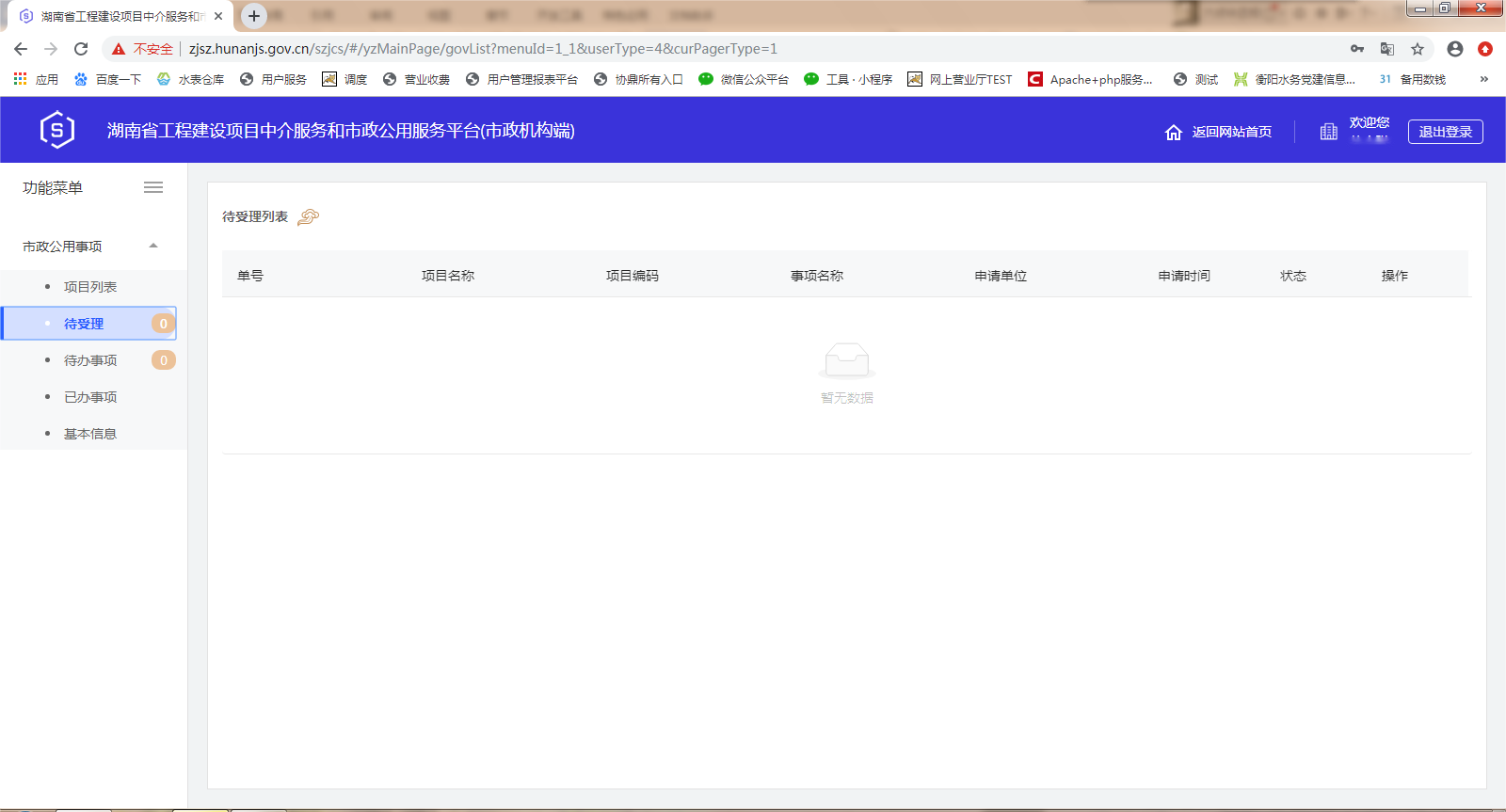Expand the bookmarks bar overflow chevron
Viewport: 1506px width, 812px height.
pos(1484,79)
